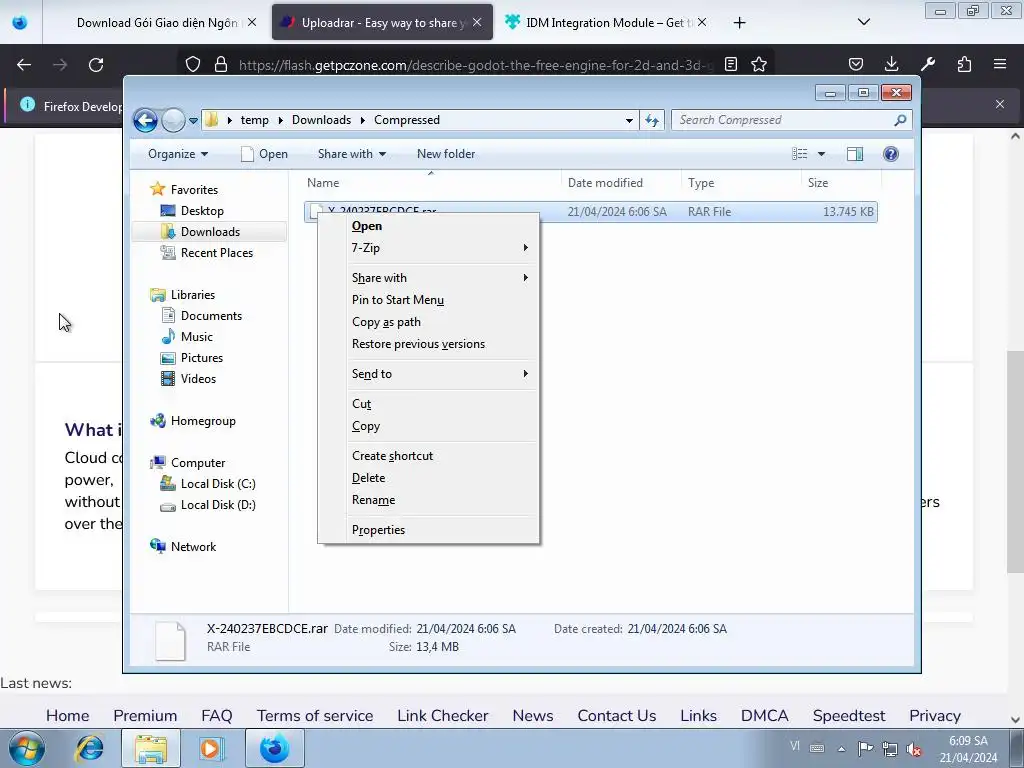The height and width of the screenshot is (768, 1024).
Task: Click Explorer help question mark icon
Action: [x=891, y=154]
